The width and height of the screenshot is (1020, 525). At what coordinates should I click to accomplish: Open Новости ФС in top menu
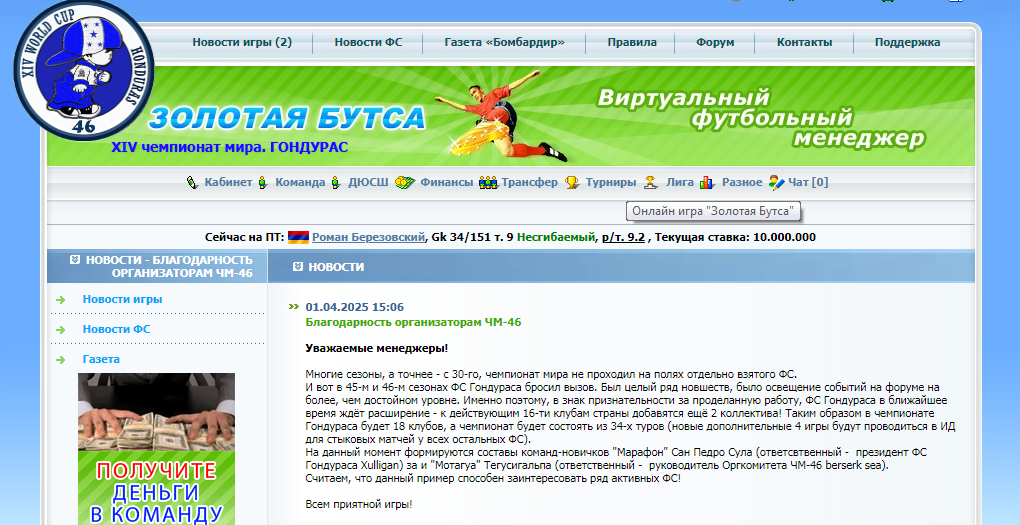pos(368,42)
